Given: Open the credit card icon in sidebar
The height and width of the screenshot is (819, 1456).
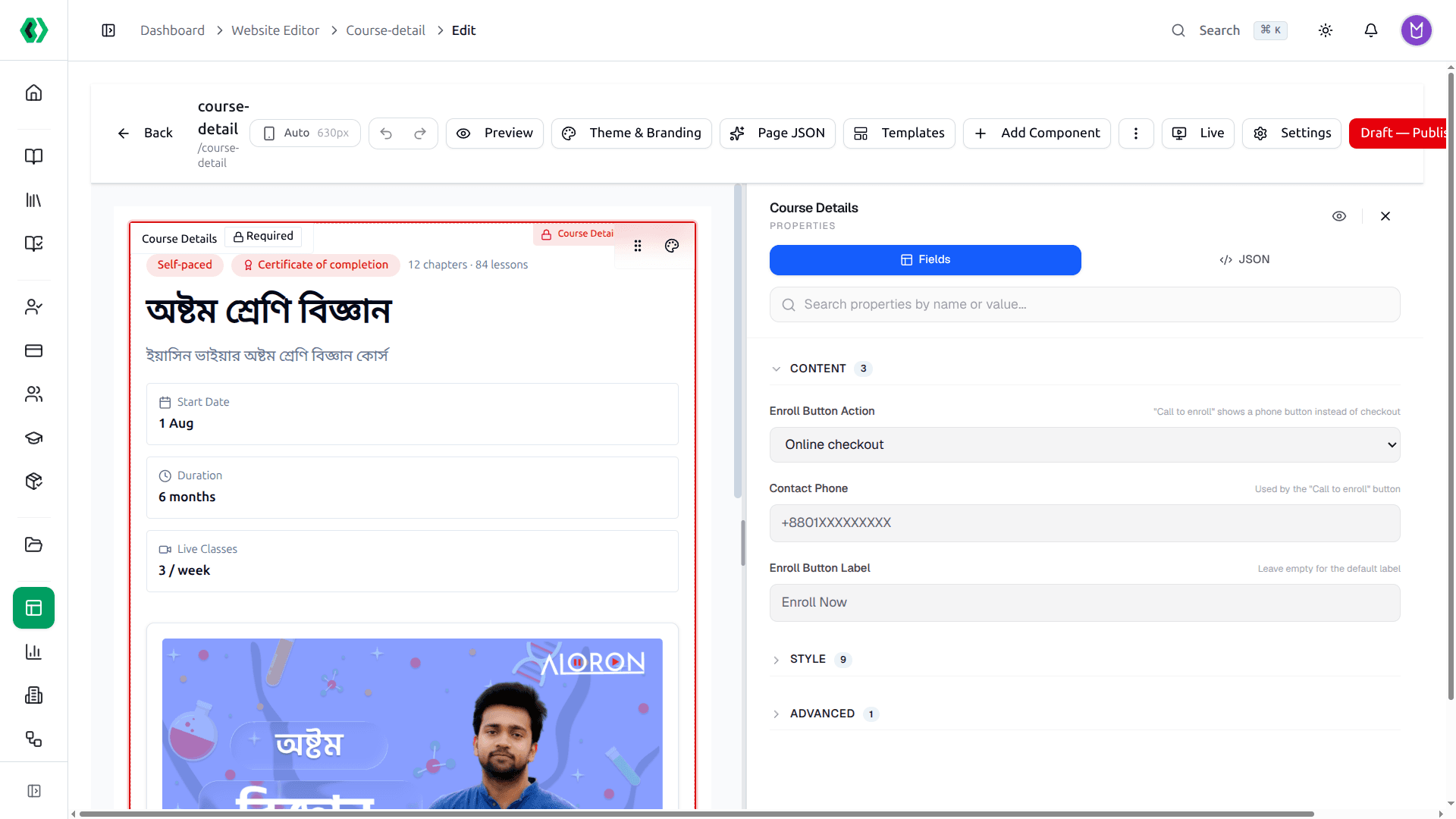Looking at the screenshot, I should [x=33, y=350].
